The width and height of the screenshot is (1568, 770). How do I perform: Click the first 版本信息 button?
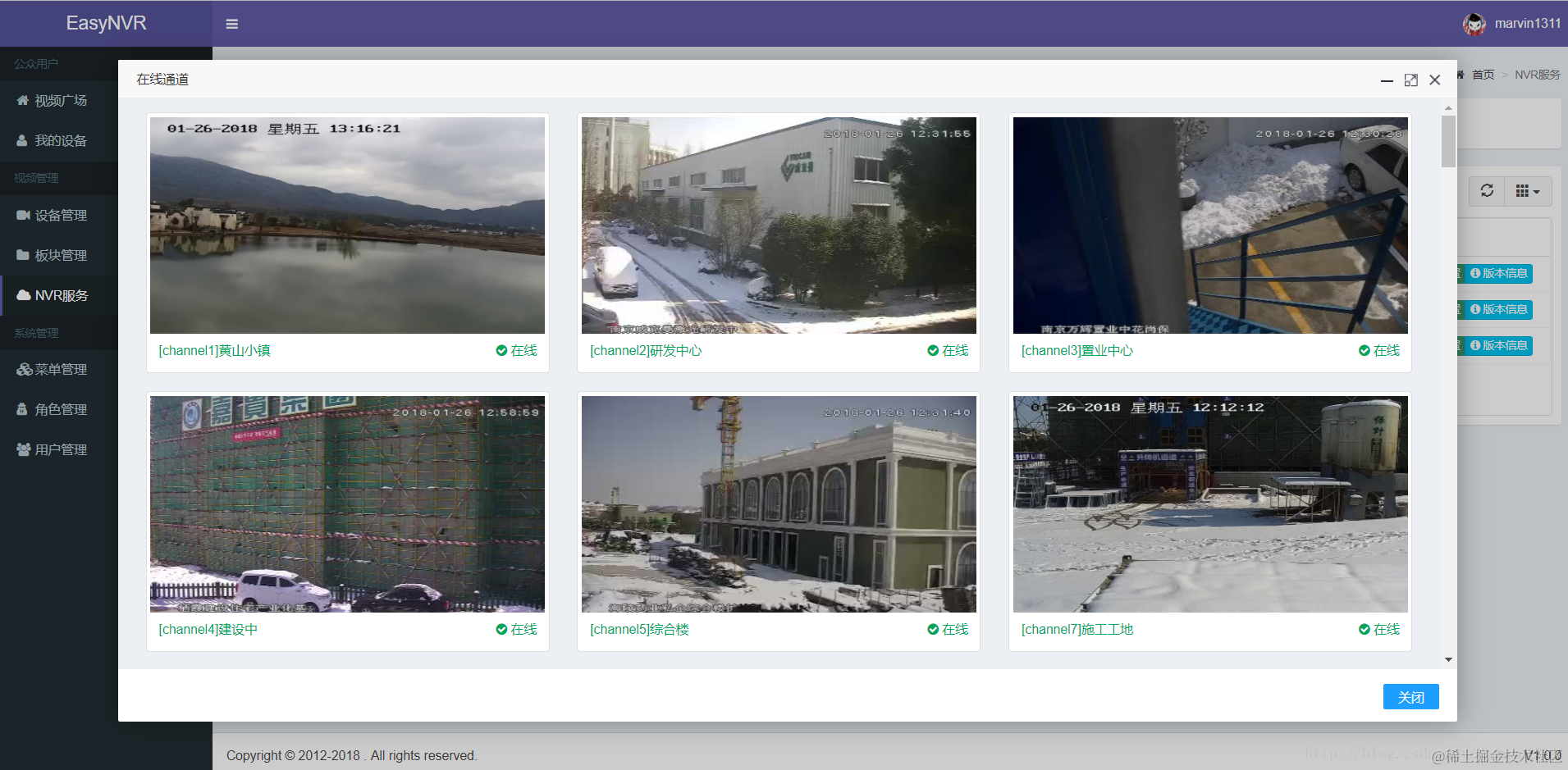[x=1499, y=274]
